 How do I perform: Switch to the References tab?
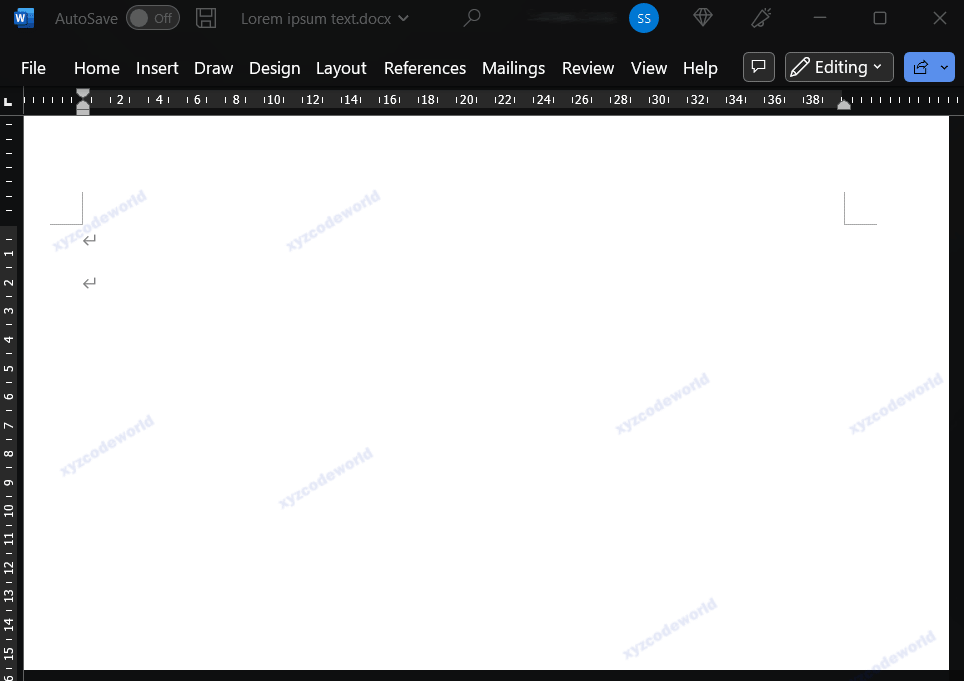tap(425, 68)
